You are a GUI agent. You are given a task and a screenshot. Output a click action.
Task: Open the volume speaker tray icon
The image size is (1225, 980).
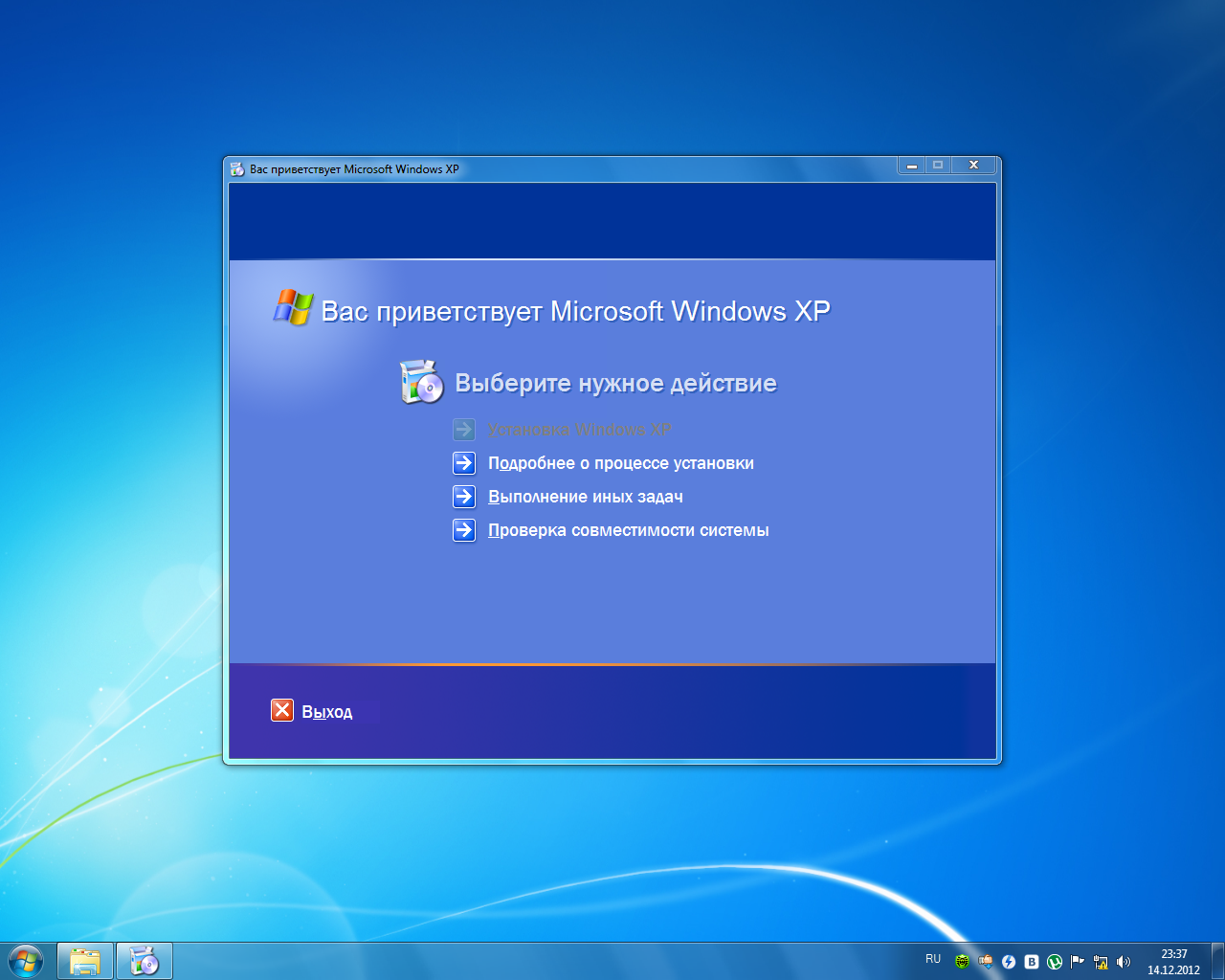pos(1124,962)
